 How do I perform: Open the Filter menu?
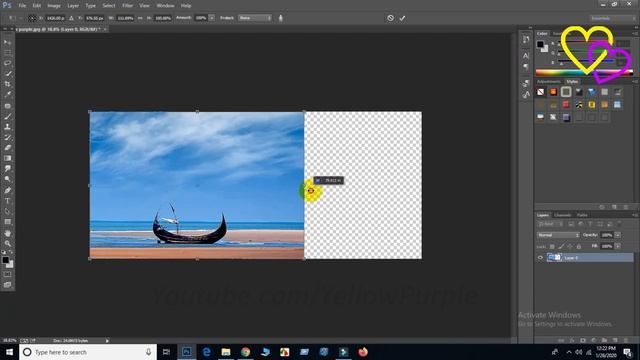coord(127,6)
